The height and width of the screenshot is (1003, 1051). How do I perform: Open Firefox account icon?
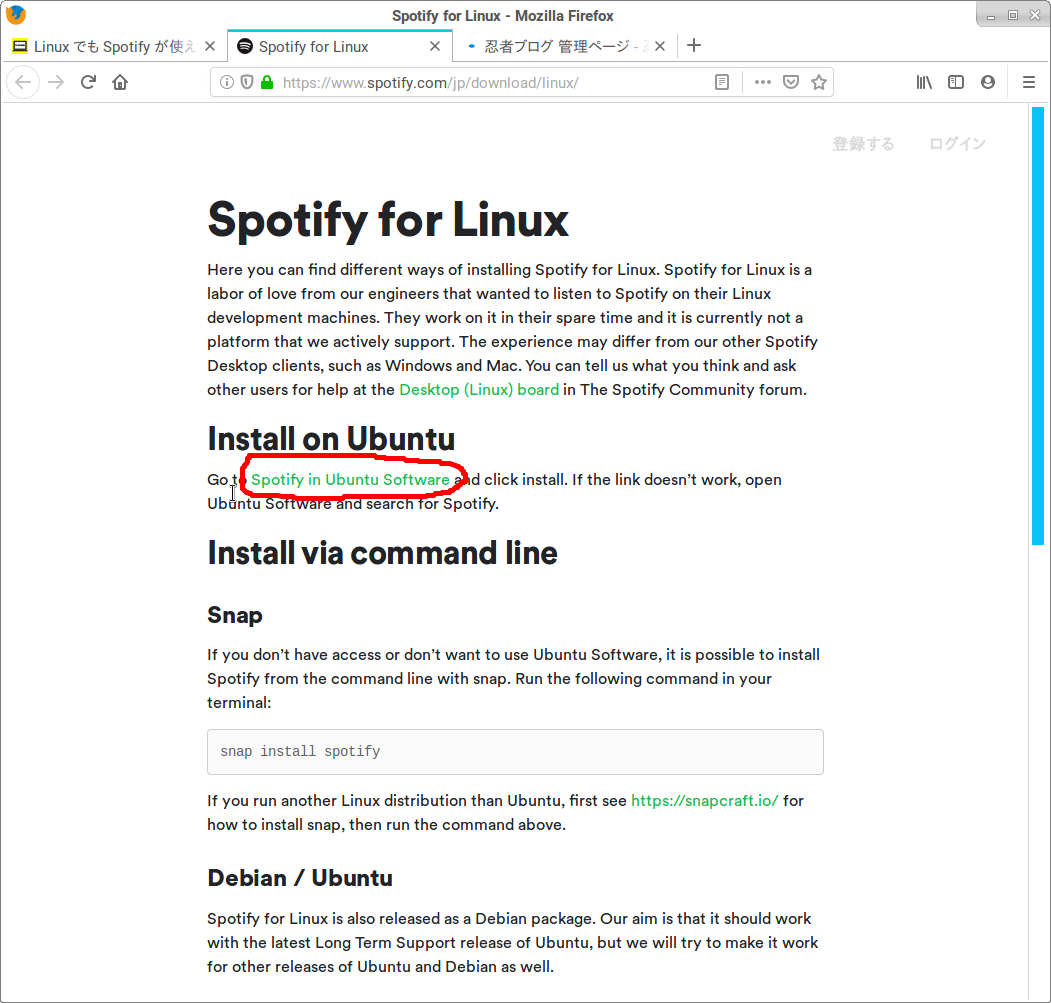click(x=988, y=82)
